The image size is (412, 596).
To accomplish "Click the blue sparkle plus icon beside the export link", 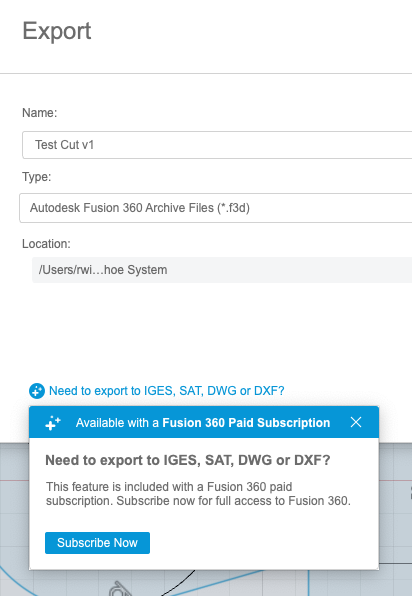I will (37, 391).
